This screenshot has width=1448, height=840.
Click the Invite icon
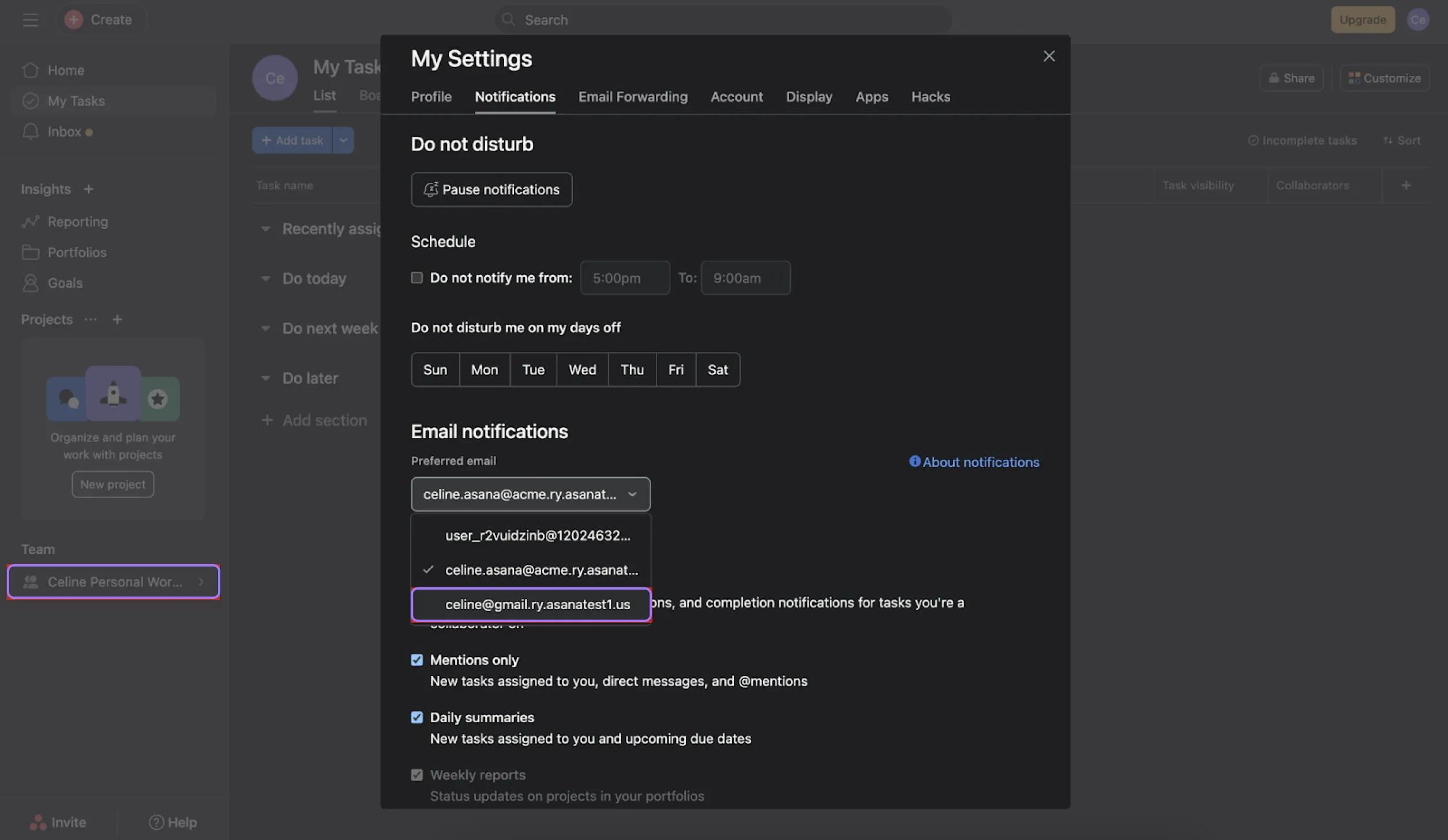[x=37, y=822]
